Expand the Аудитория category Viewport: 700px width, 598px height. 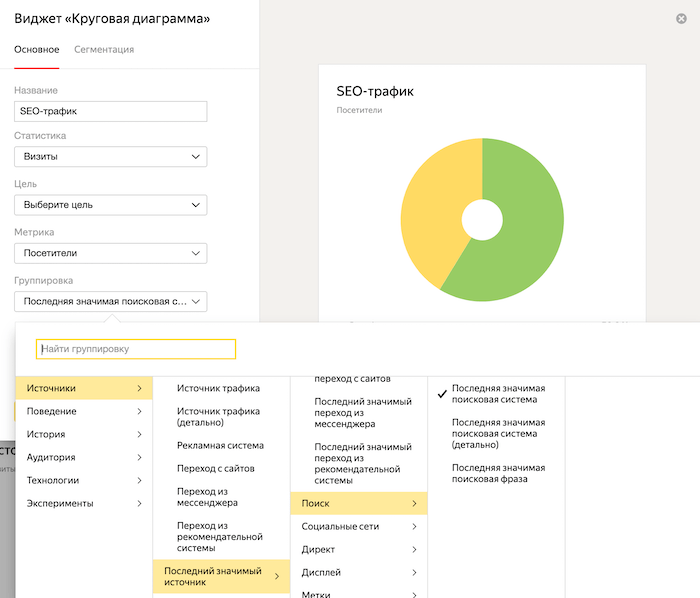coord(84,457)
